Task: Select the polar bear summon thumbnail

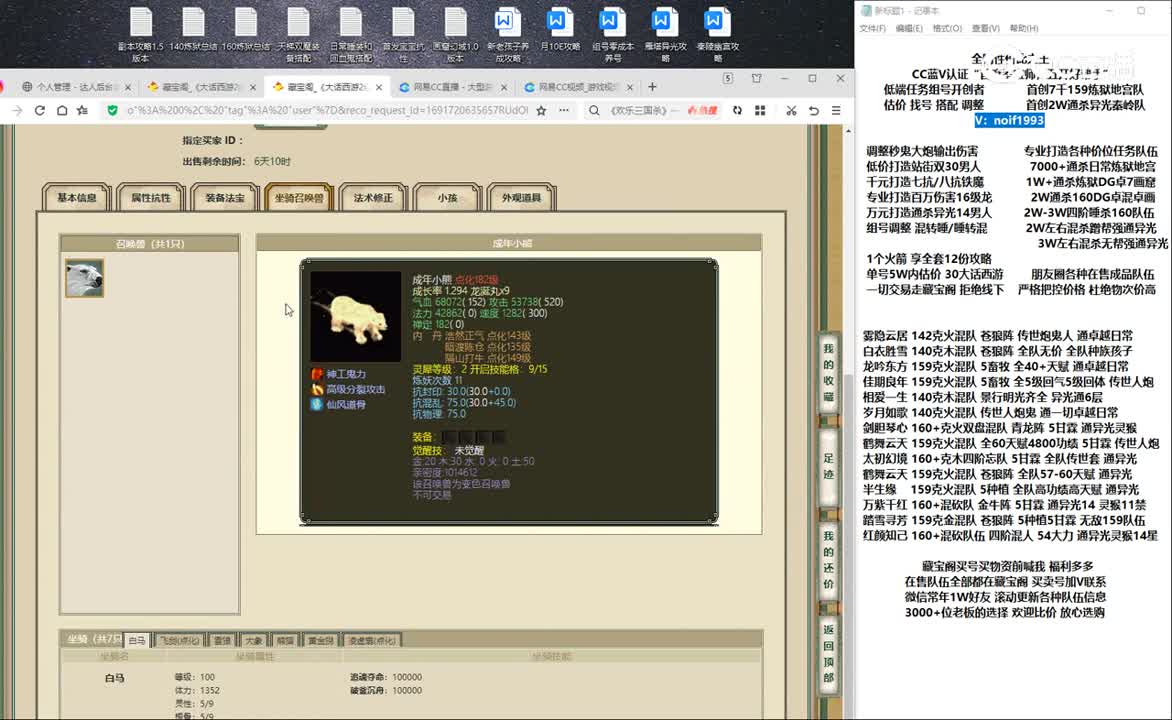Action: tap(84, 278)
